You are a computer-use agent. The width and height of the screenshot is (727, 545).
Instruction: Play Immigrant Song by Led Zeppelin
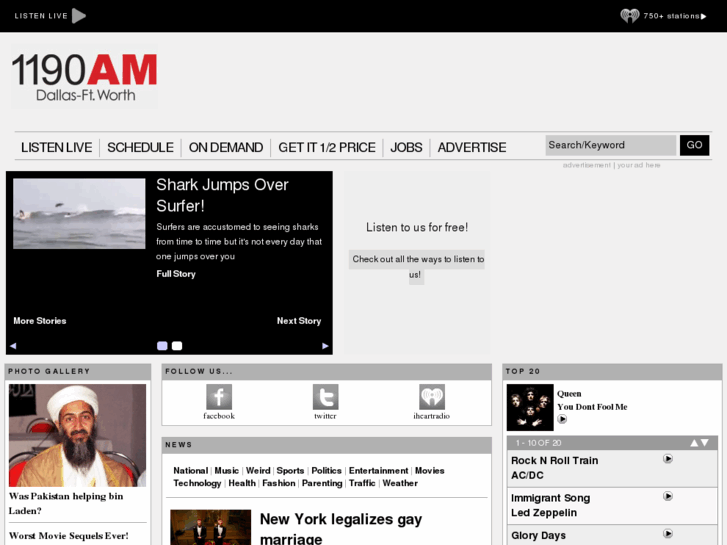click(x=668, y=496)
